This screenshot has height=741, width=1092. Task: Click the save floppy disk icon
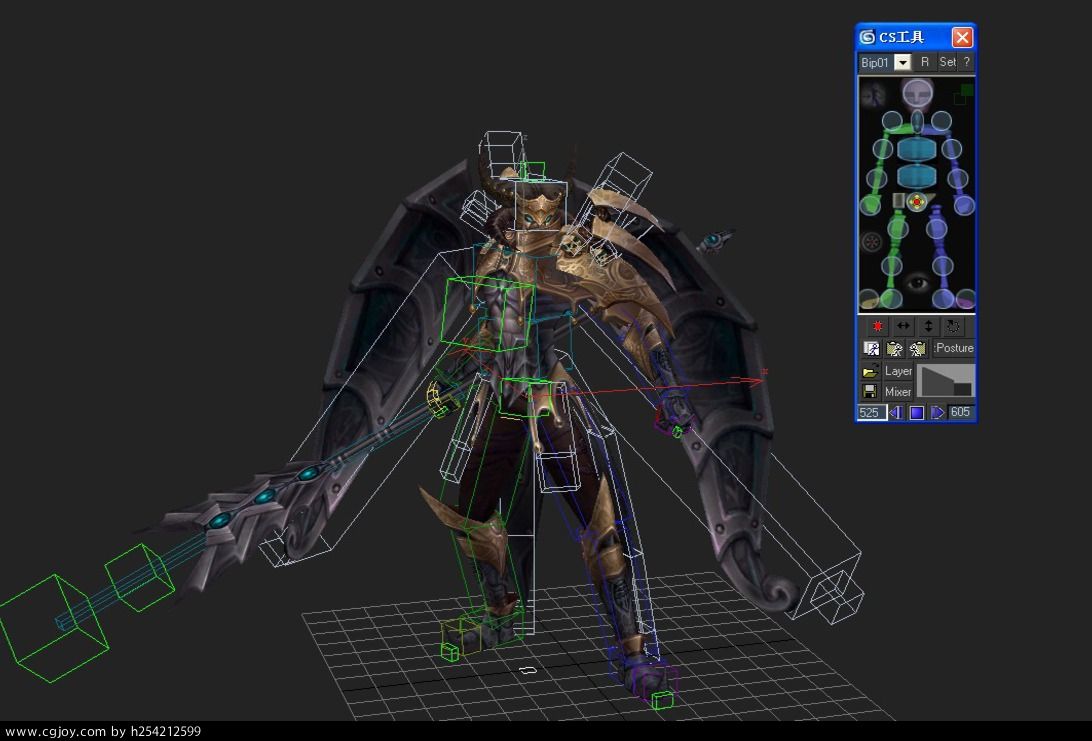[x=870, y=392]
